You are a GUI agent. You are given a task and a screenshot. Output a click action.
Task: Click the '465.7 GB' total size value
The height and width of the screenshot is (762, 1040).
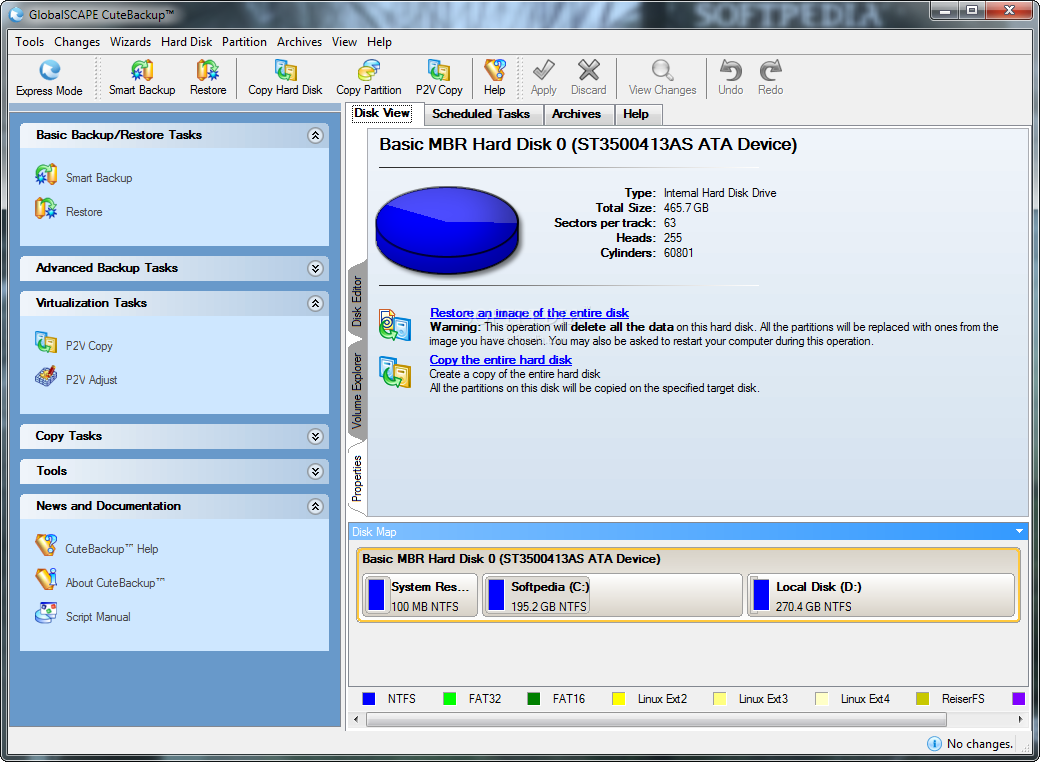[x=686, y=208]
